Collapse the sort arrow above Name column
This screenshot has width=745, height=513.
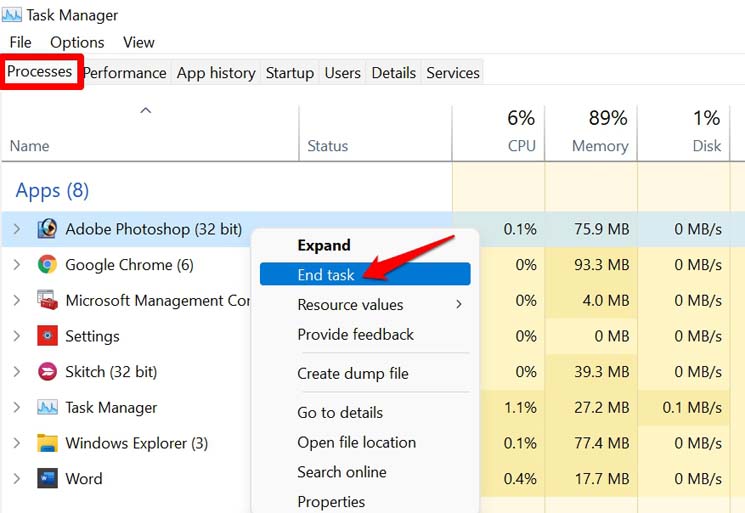pyautogui.click(x=146, y=111)
